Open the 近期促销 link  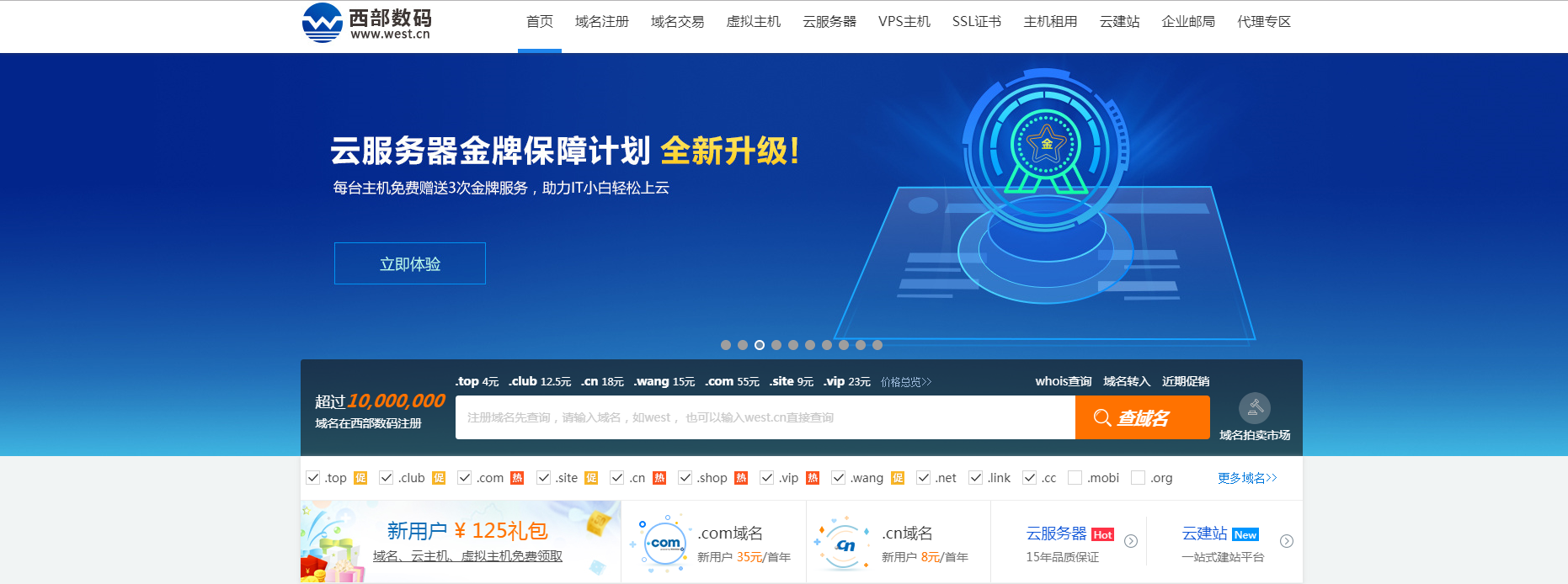1186,381
